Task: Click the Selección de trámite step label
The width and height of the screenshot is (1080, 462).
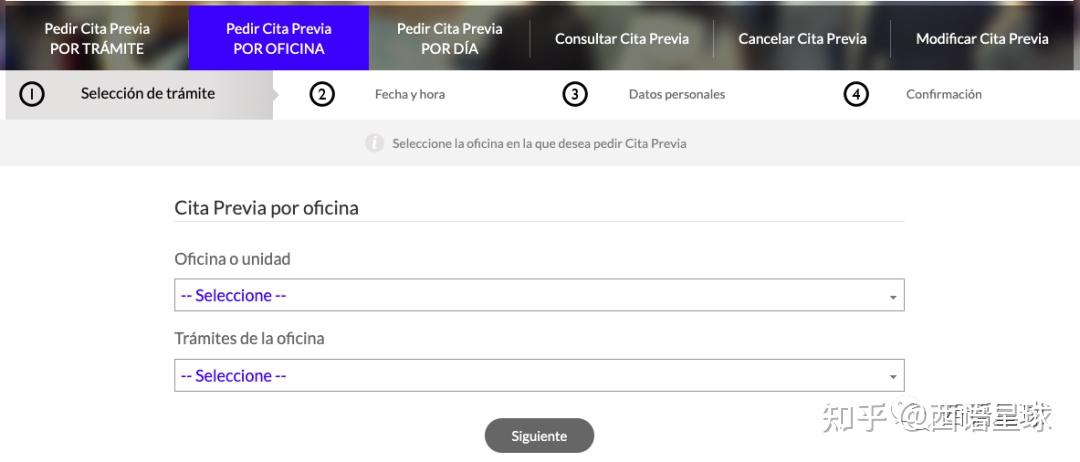Action: point(148,94)
